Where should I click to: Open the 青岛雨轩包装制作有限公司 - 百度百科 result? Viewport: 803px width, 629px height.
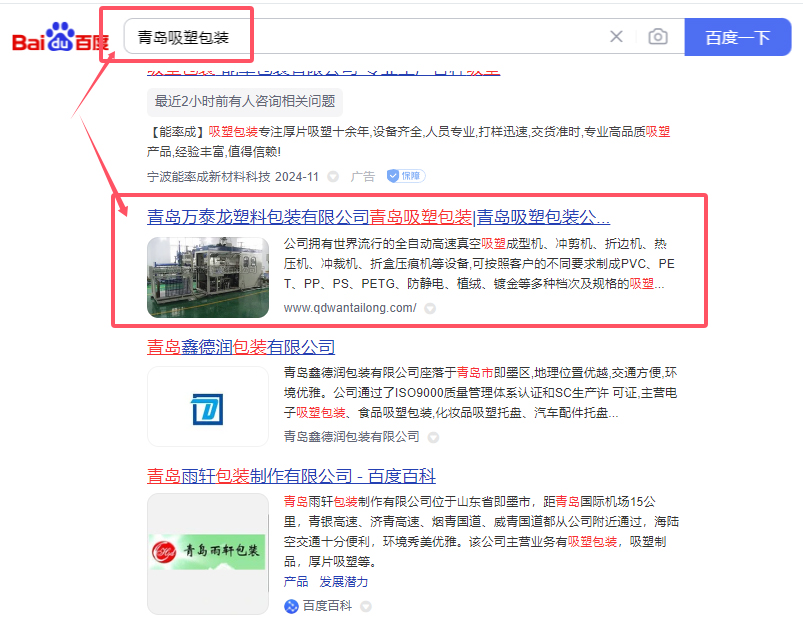(291, 476)
